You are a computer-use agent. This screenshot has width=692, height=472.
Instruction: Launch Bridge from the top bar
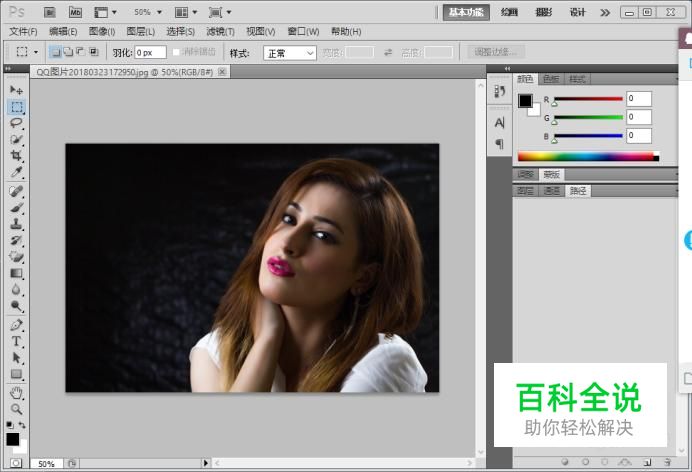(50, 12)
